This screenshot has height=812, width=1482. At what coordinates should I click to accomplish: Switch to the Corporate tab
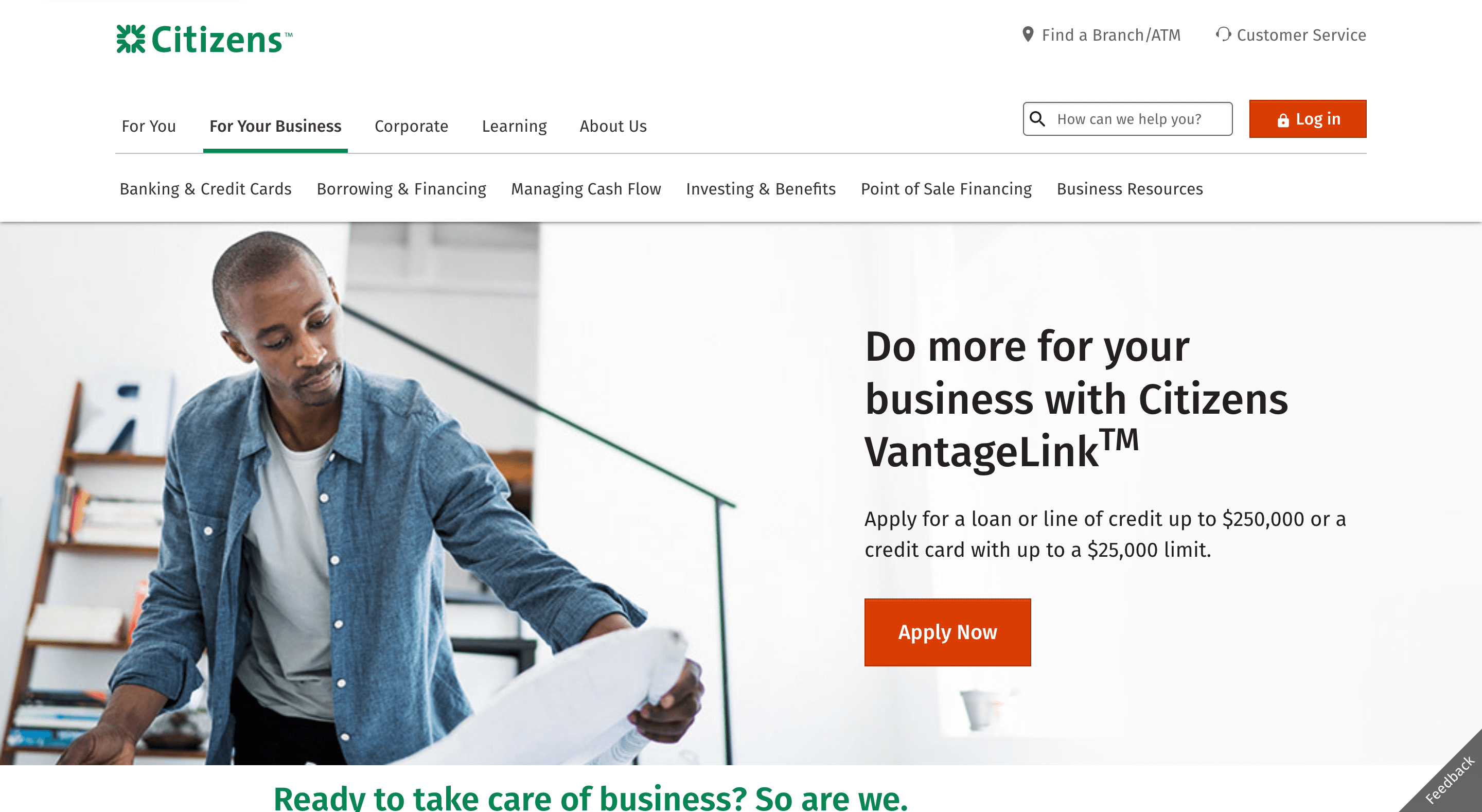411,126
